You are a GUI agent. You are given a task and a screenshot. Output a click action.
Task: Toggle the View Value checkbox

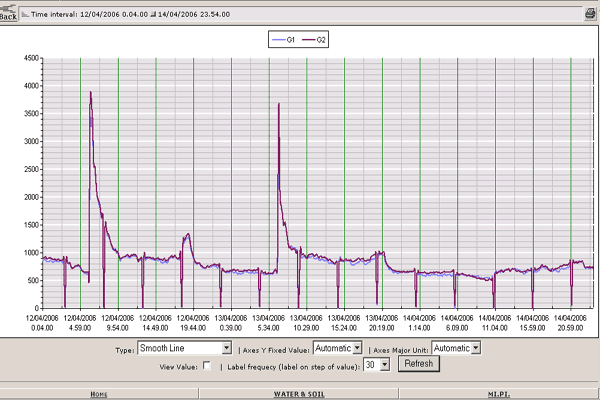pyautogui.click(x=207, y=366)
